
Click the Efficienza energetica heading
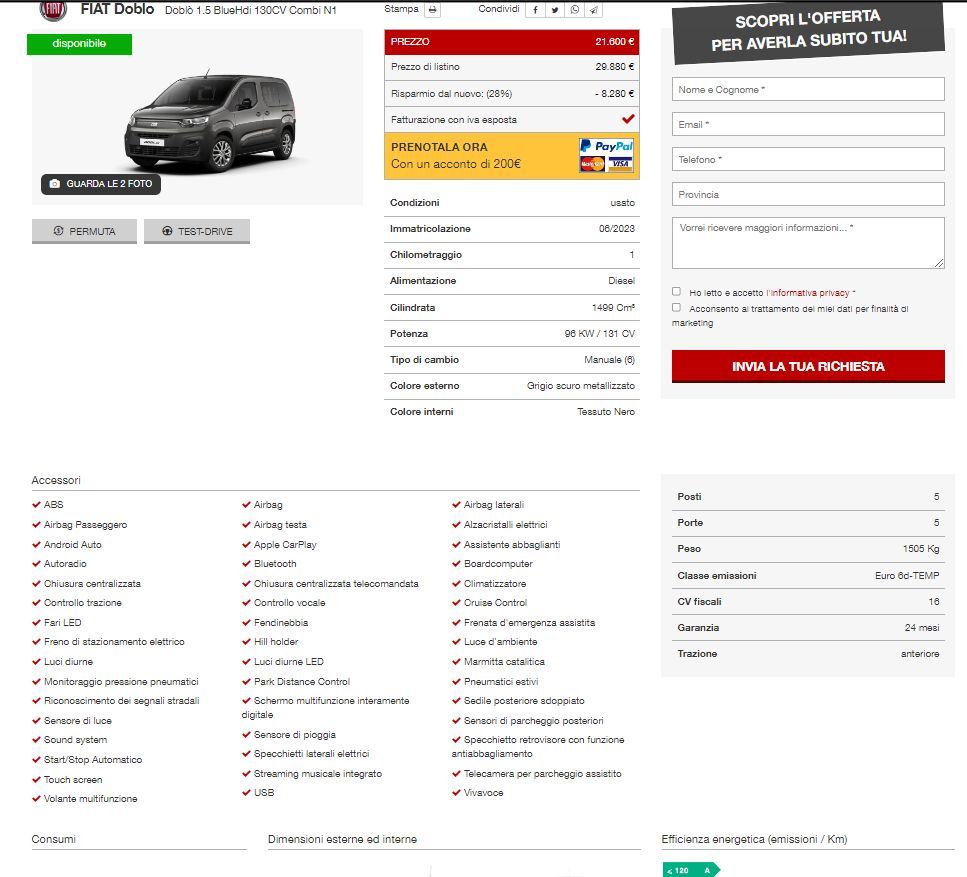(754, 839)
